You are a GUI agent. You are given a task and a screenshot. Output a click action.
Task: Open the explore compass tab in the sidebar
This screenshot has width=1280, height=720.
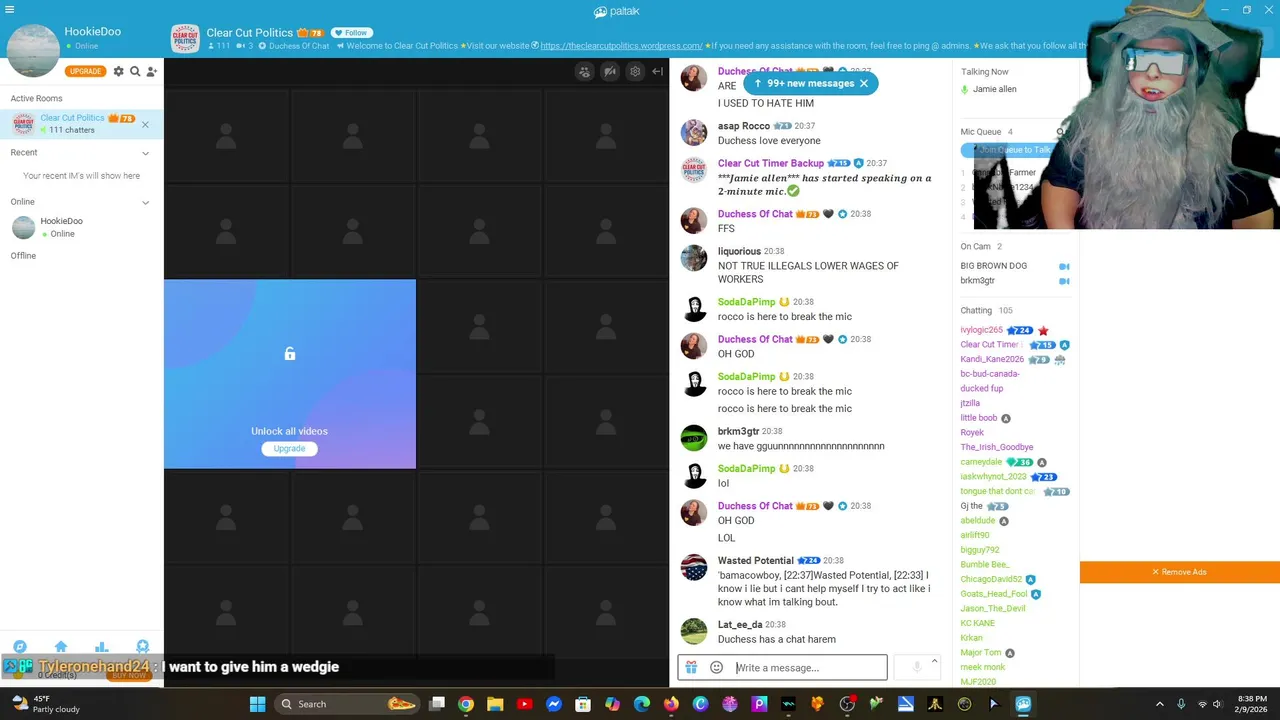[20, 647]
